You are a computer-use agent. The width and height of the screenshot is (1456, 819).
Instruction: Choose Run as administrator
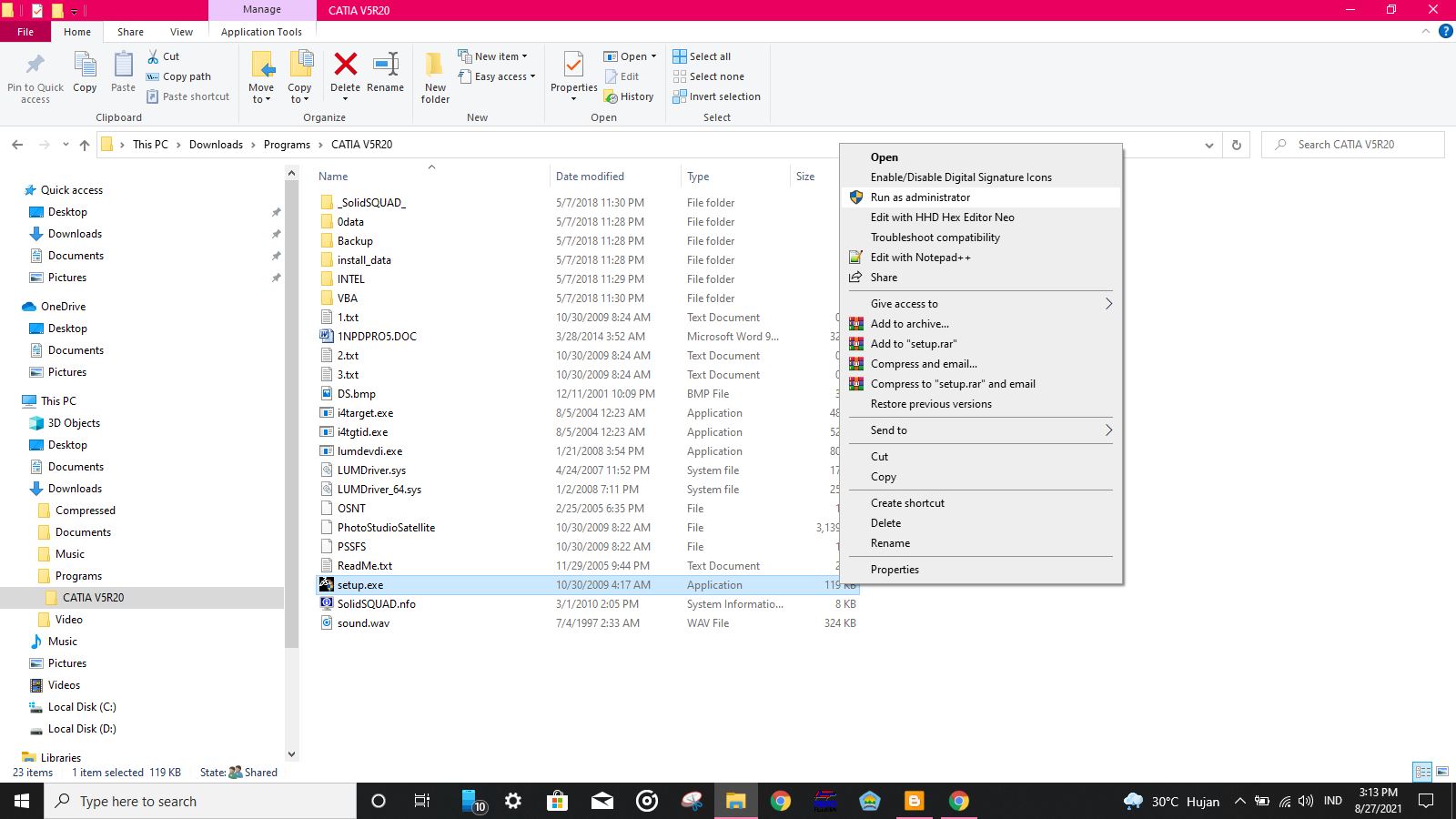tap(981, 197)
